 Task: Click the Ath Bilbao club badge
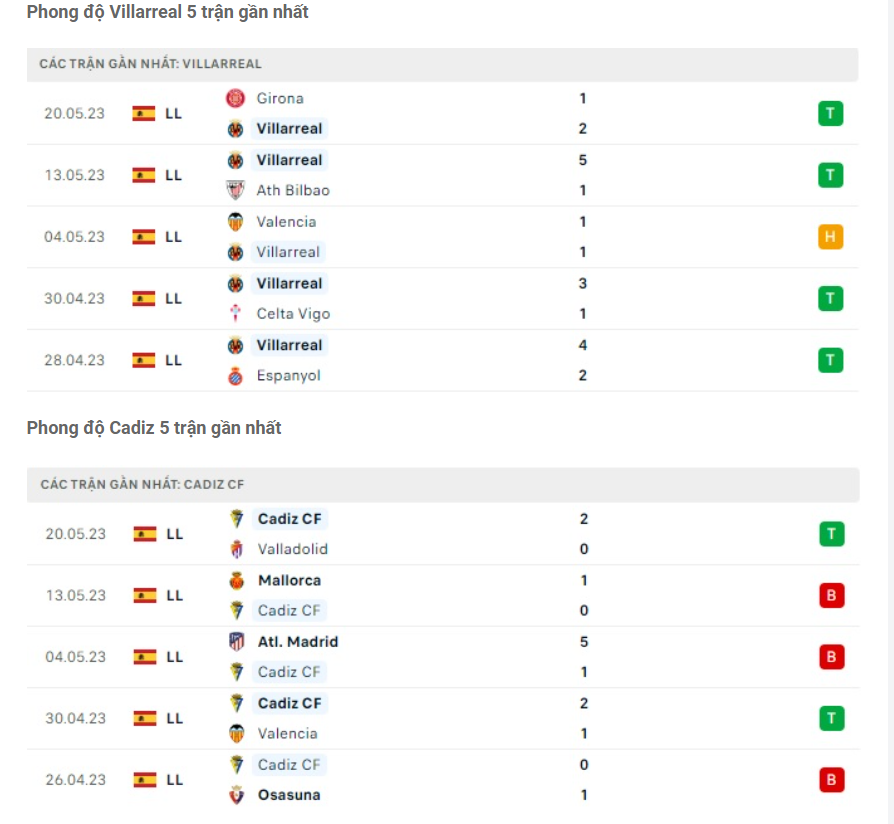236,190
